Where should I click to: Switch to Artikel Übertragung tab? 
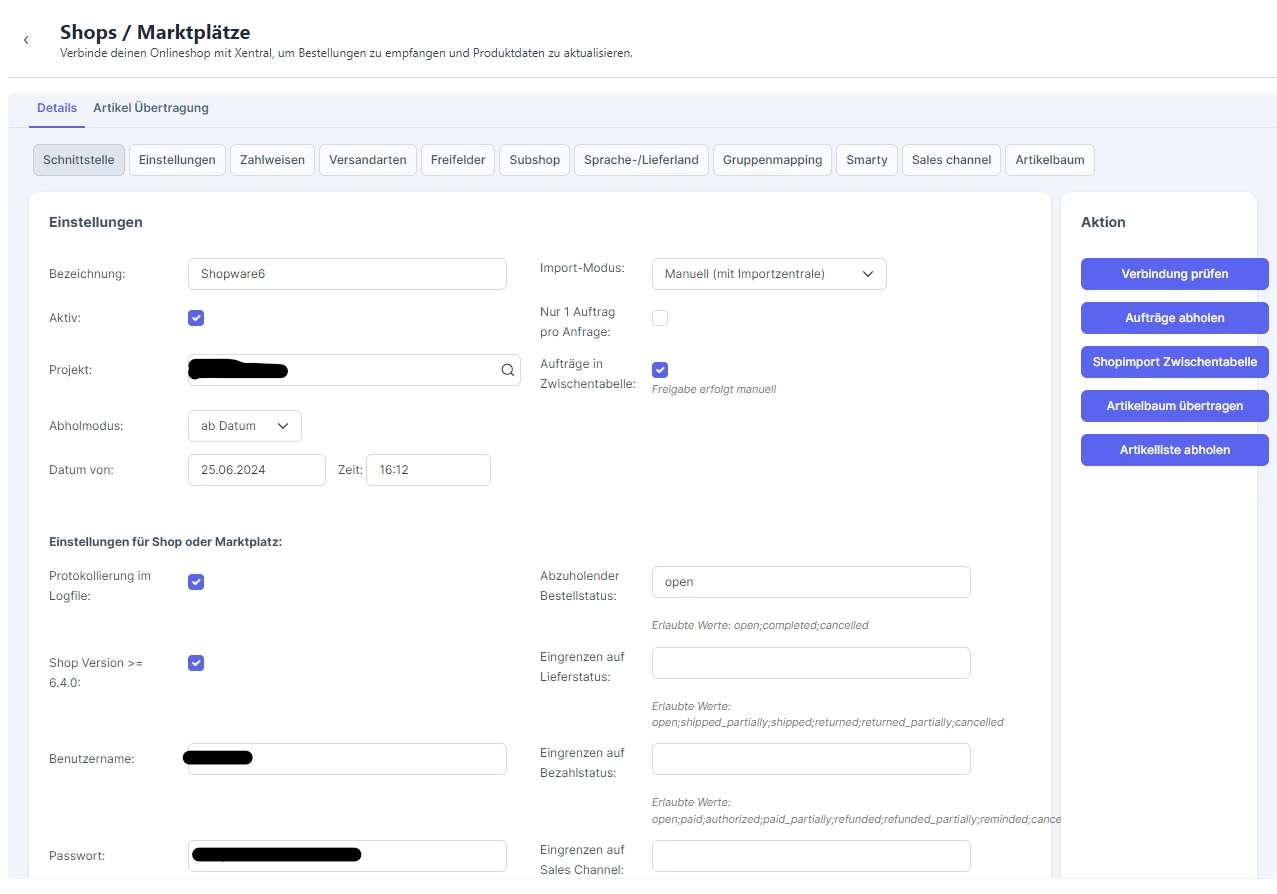[151, 108]
